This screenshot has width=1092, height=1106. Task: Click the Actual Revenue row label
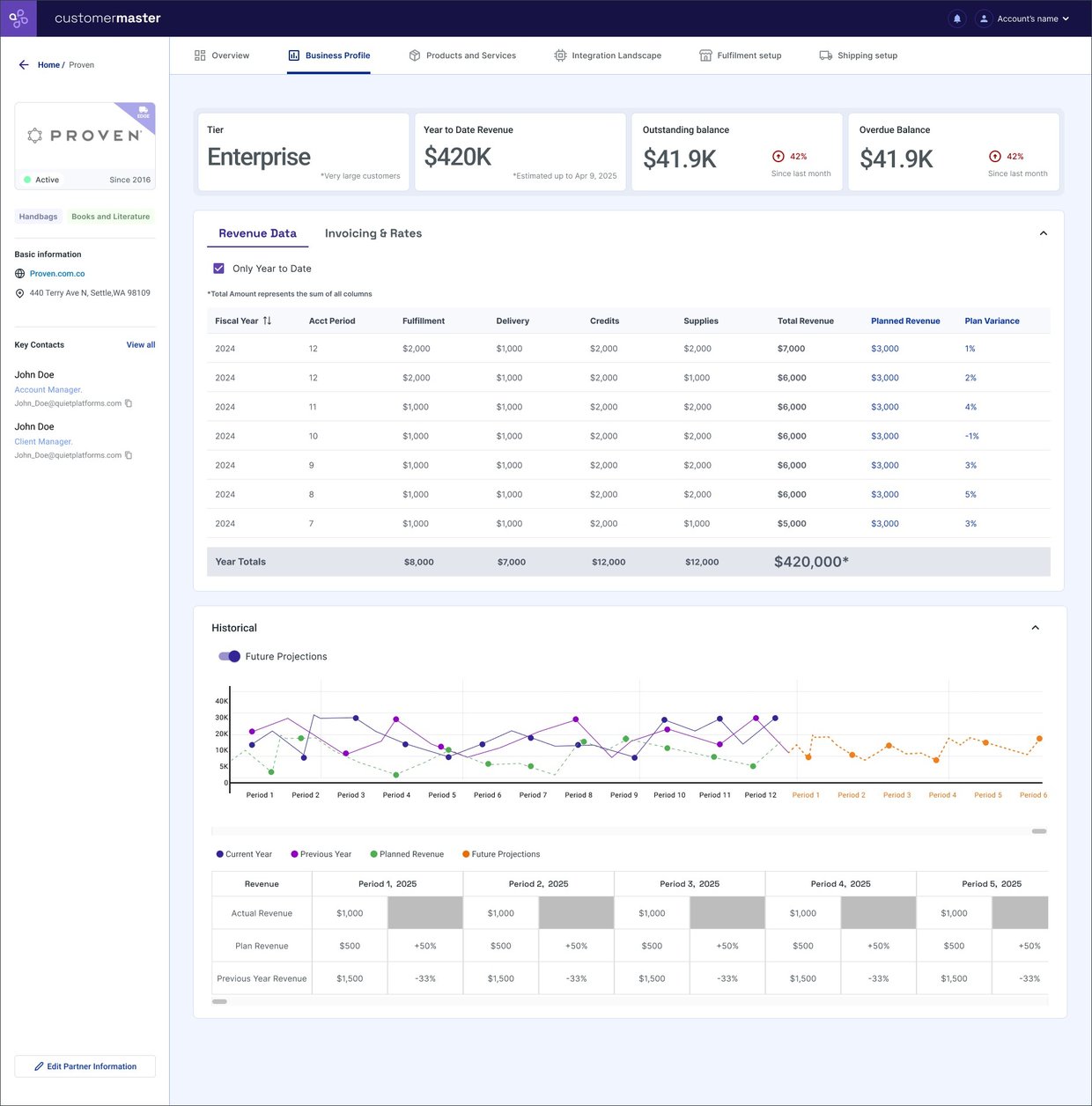click(262, 913)
